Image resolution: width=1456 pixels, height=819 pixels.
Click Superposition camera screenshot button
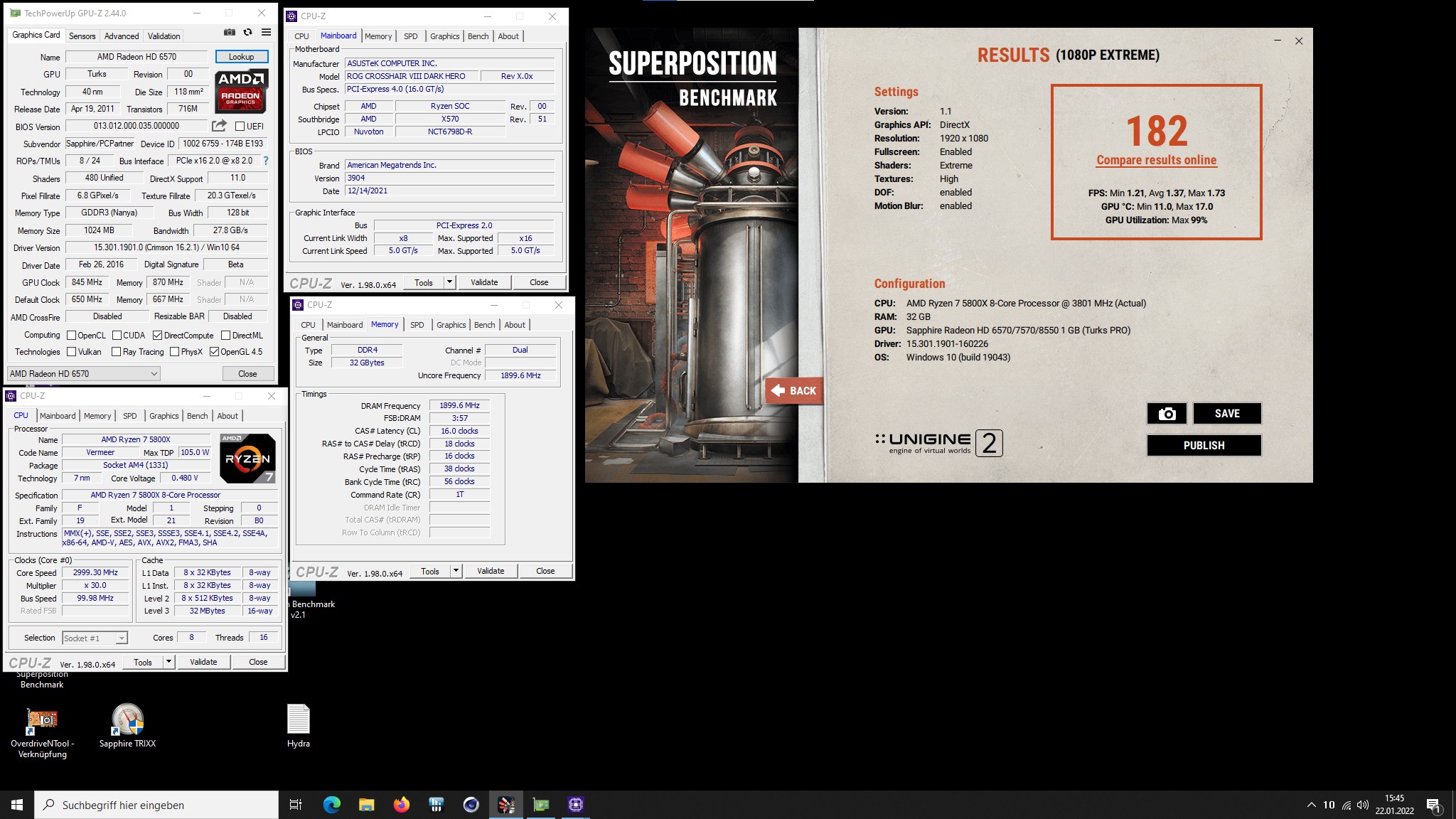pos(1167,414)
